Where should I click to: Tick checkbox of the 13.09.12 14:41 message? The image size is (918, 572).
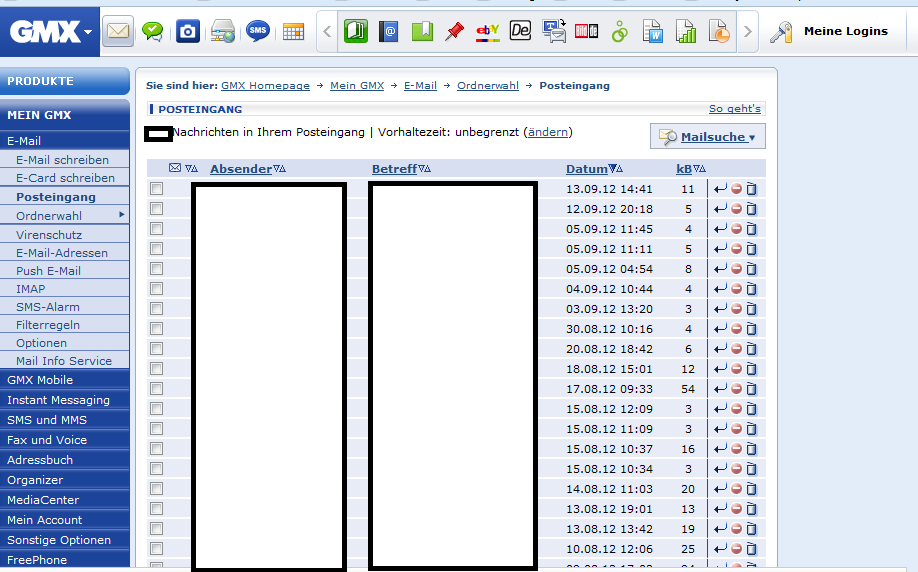click(156, 189)
